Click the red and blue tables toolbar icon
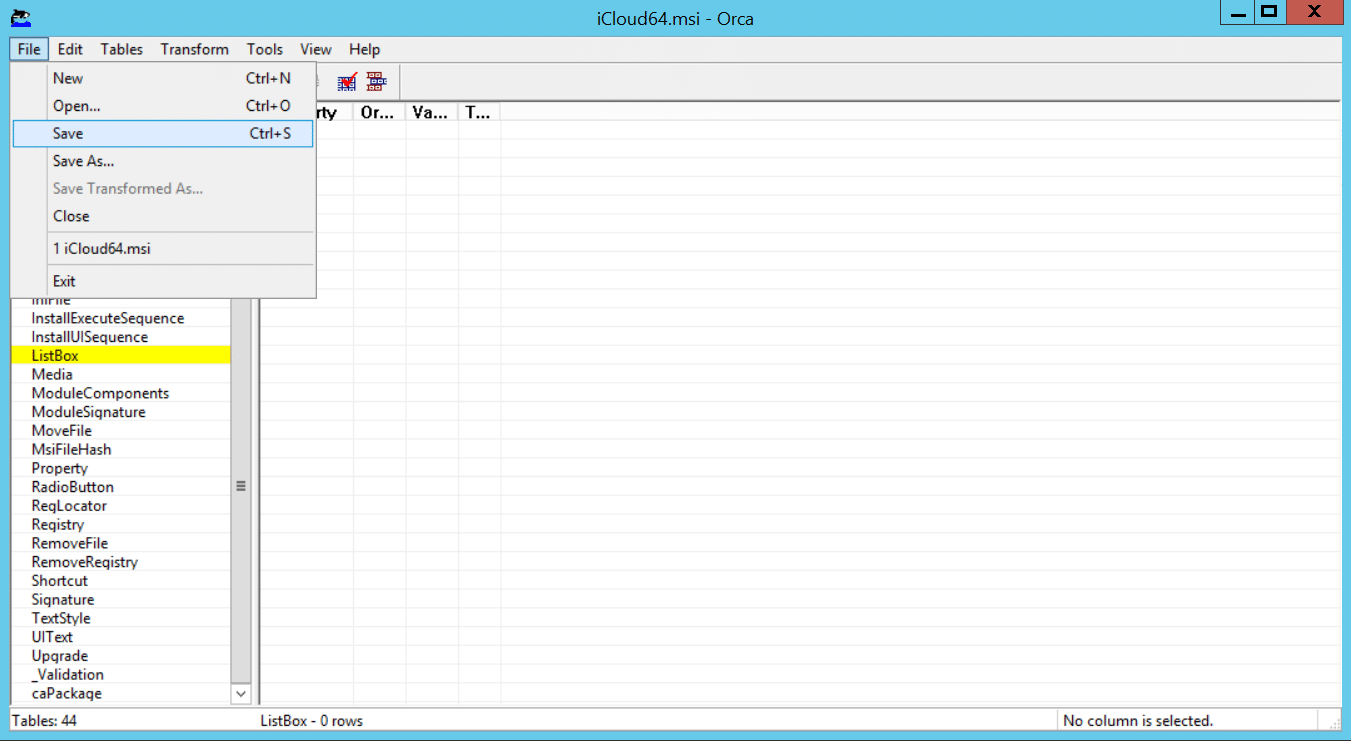Image resolution: width=1351 pixels, height=741 pixels. [x=376, y=82]
